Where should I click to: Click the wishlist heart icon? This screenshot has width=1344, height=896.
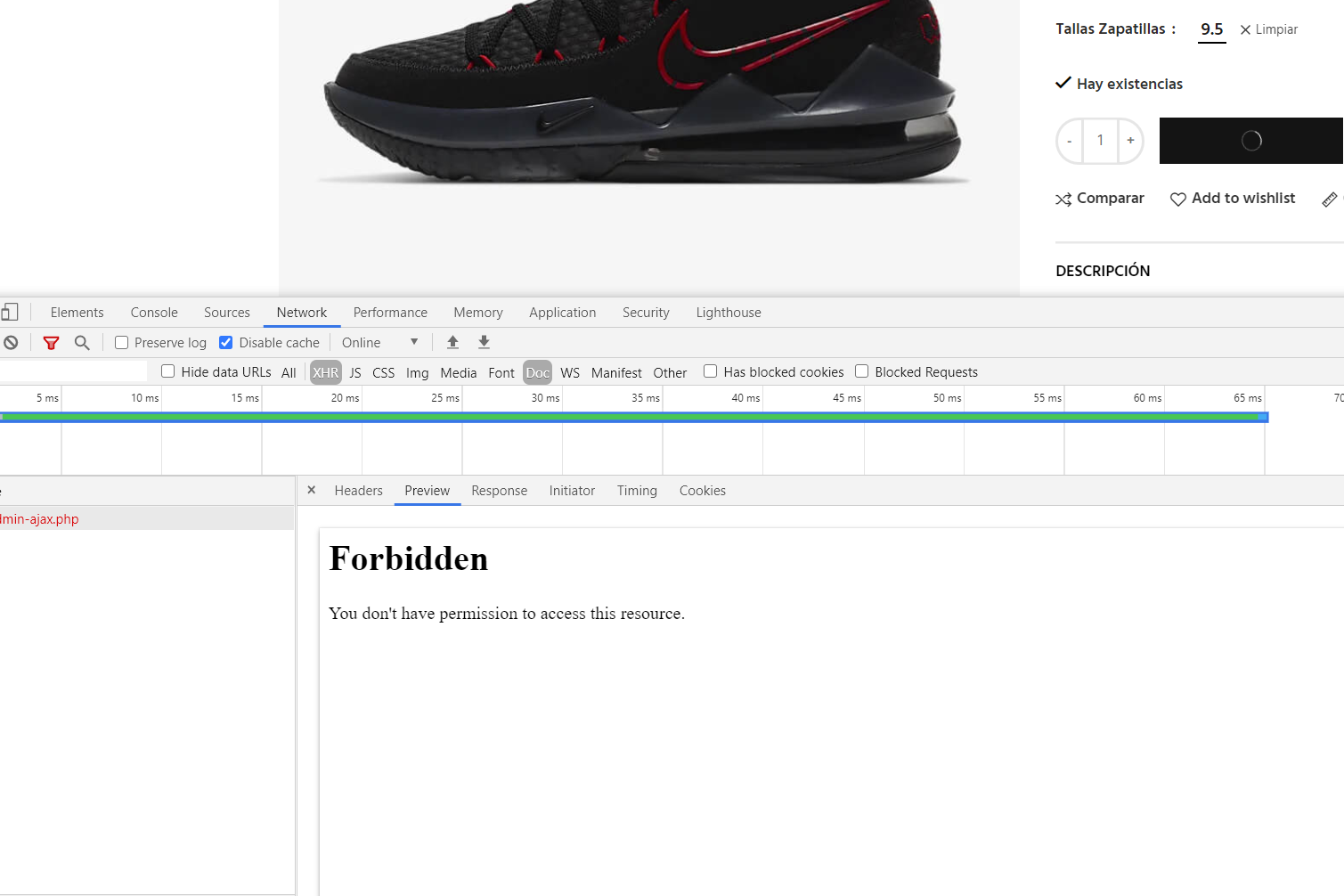(x=1177, y=200)
